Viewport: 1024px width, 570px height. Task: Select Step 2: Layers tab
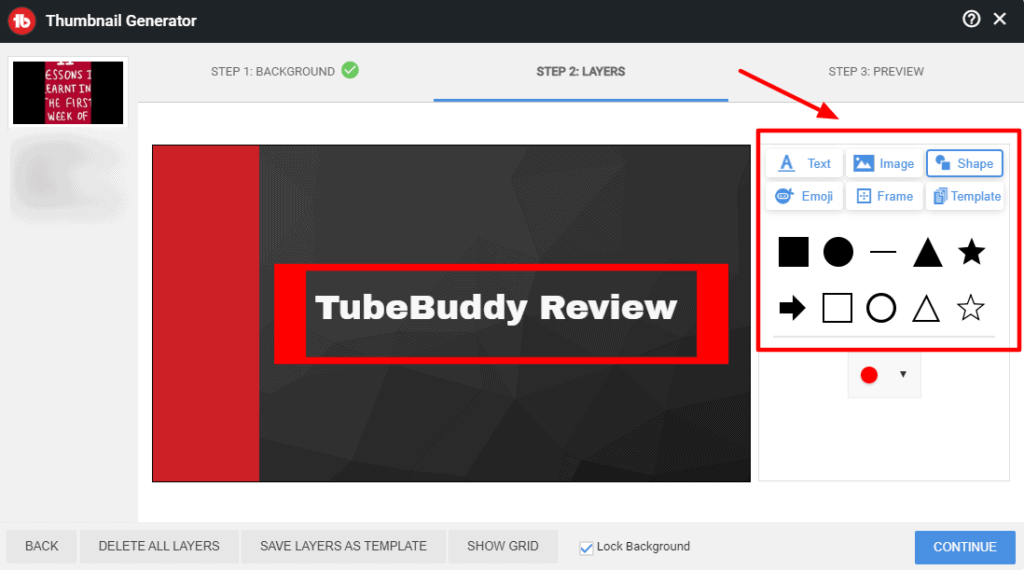581,72
